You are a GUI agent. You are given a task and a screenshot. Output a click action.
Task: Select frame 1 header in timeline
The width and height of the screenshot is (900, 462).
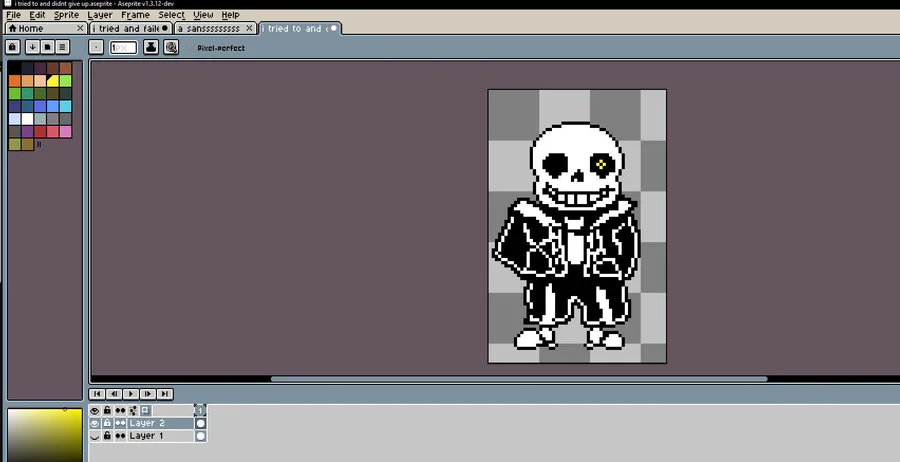tap(200, 410)
